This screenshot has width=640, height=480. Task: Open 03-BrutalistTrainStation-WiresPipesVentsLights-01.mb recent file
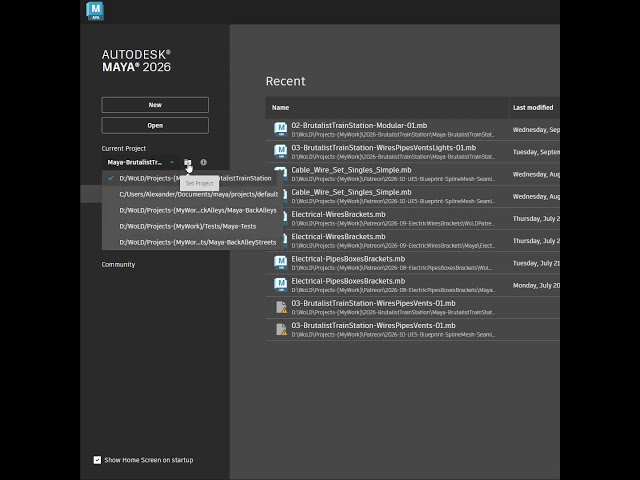[x=412, y=152]
